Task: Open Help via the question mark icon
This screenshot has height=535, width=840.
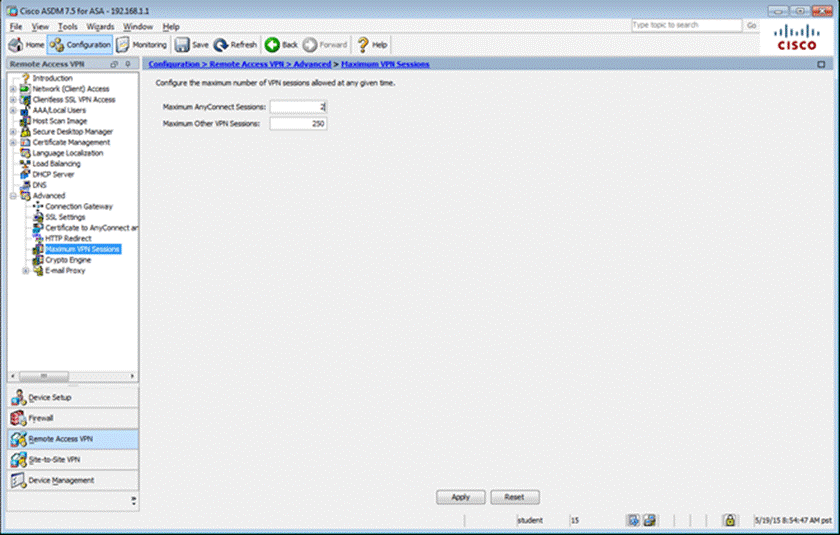Action: (x=373, y=45)
